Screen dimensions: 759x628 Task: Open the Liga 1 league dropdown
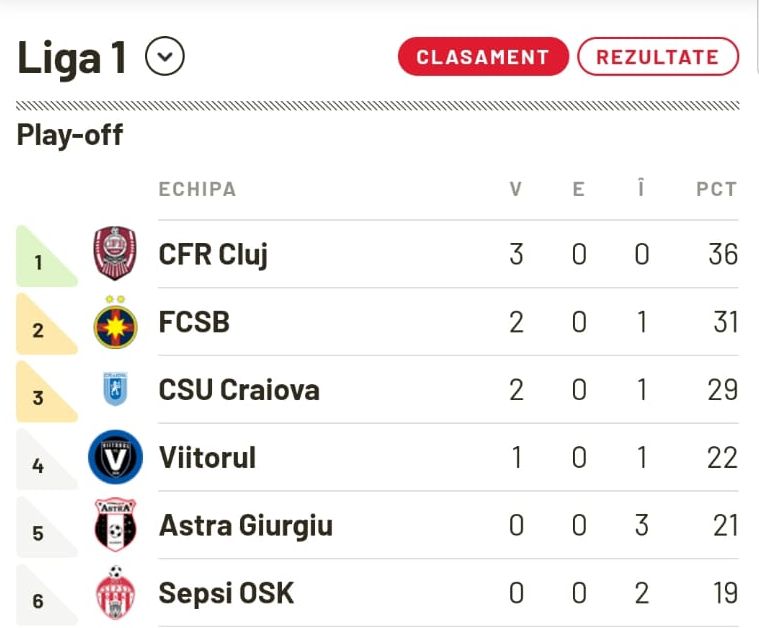165,56
